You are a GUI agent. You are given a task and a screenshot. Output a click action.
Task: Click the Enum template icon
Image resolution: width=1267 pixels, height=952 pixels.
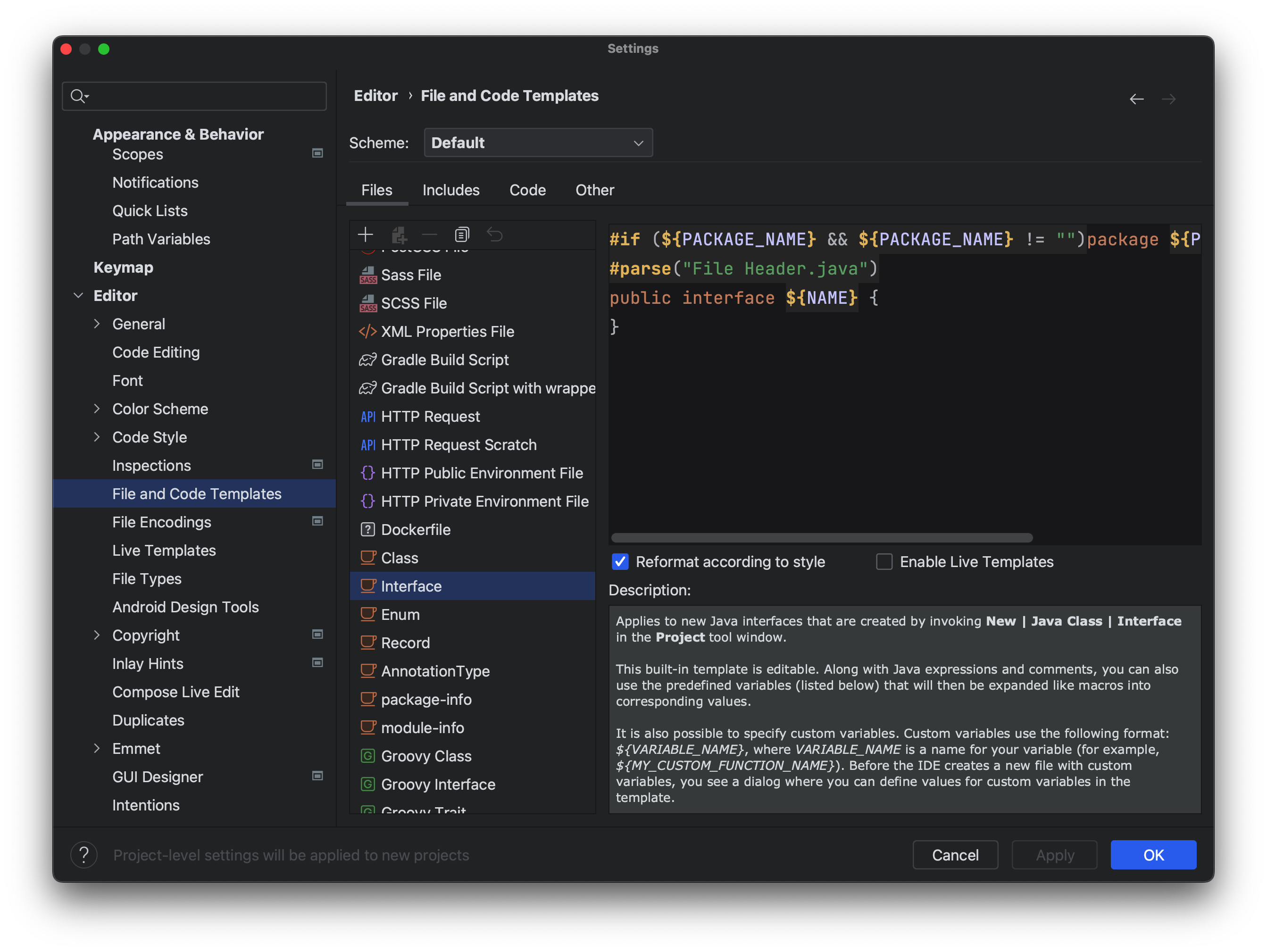[368, 615]
